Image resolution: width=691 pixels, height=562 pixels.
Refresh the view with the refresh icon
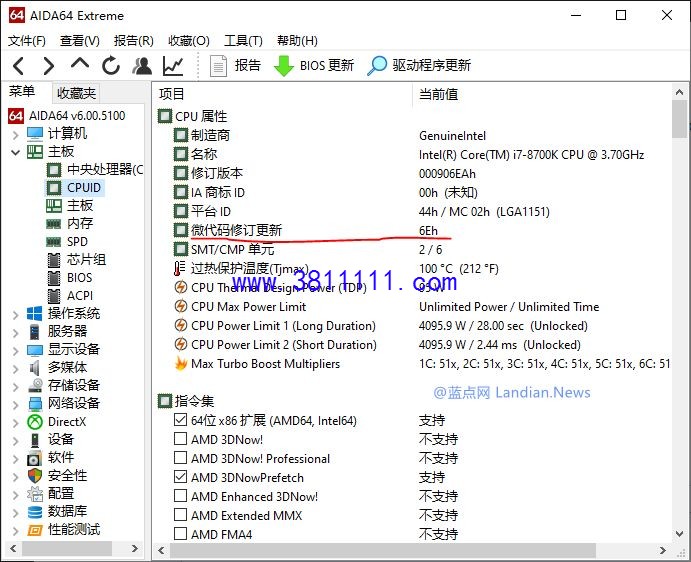tap(111, 66)
